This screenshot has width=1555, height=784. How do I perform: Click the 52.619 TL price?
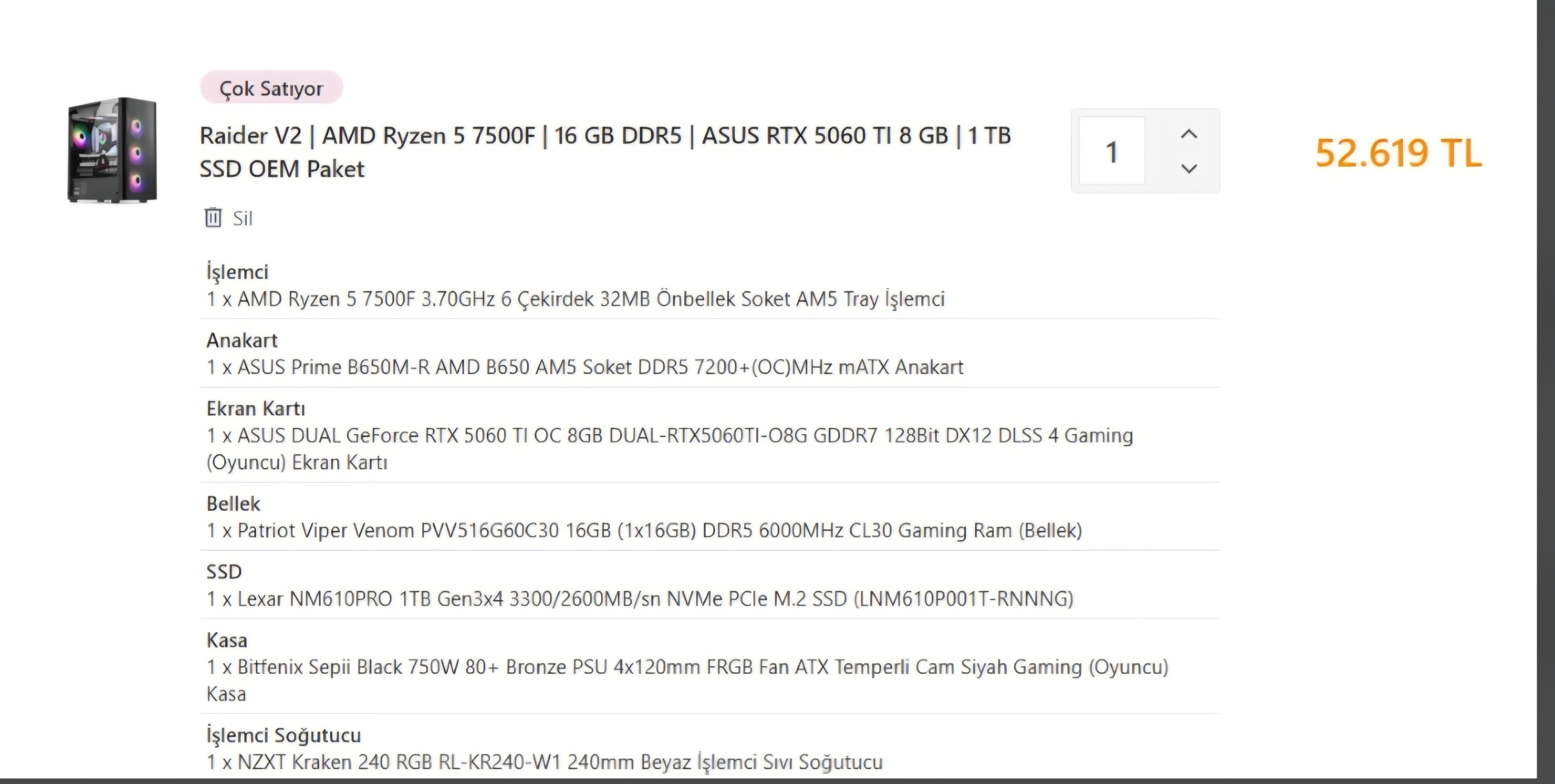click(x=1398, y=153)
